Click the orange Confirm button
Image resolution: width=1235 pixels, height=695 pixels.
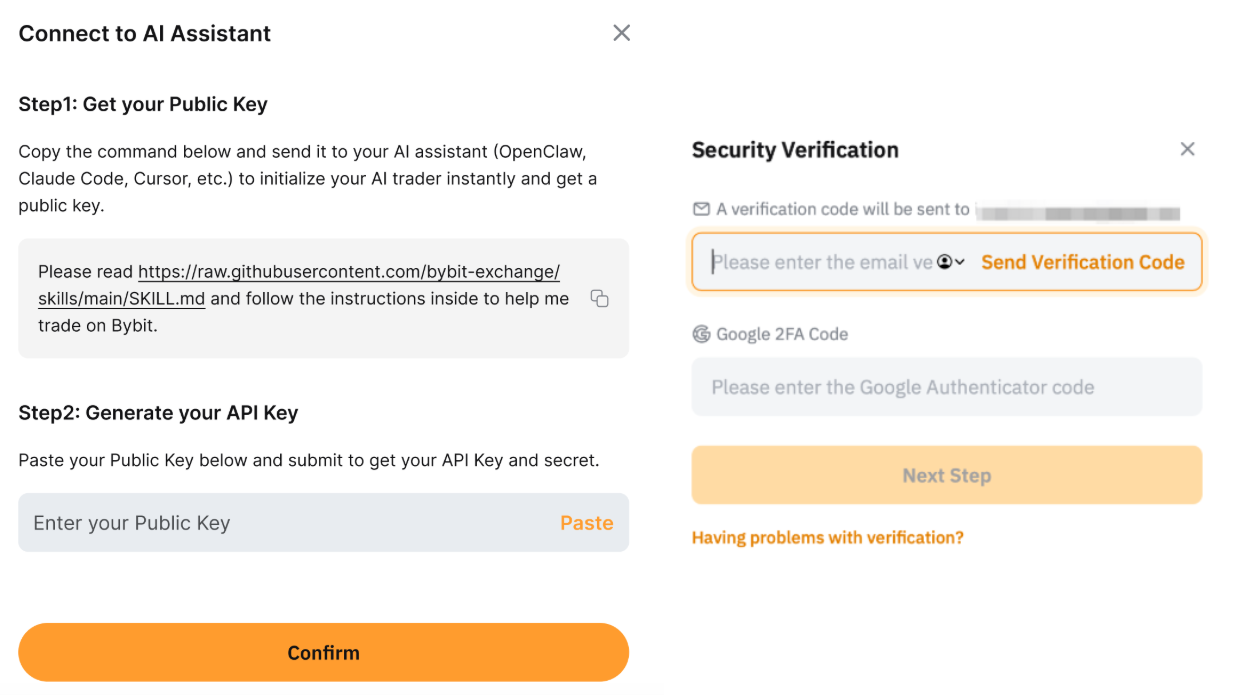[323, 653]
